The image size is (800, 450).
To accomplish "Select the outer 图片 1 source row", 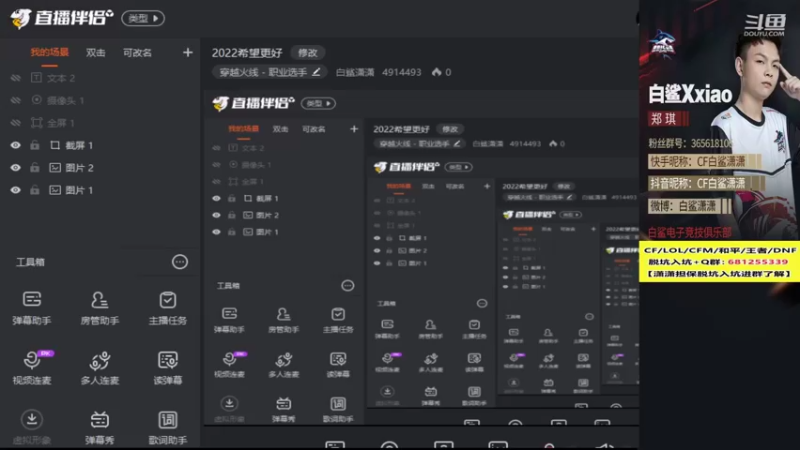I will (99, 190).
